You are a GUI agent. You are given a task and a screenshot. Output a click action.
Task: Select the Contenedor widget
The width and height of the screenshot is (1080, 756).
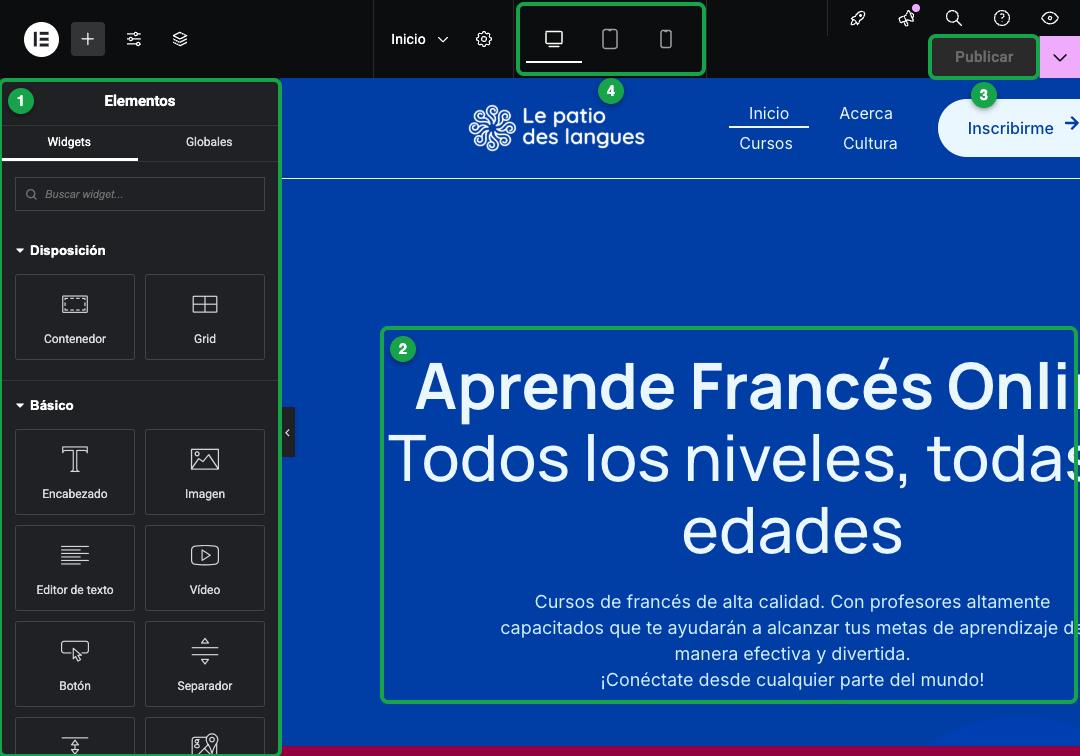pos(75,317)
